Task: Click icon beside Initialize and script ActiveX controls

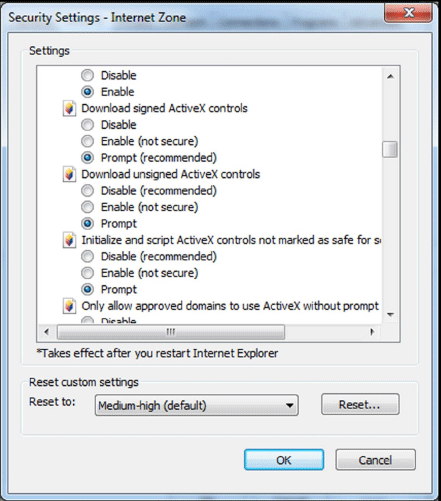Action: click(x=69, y=240)
